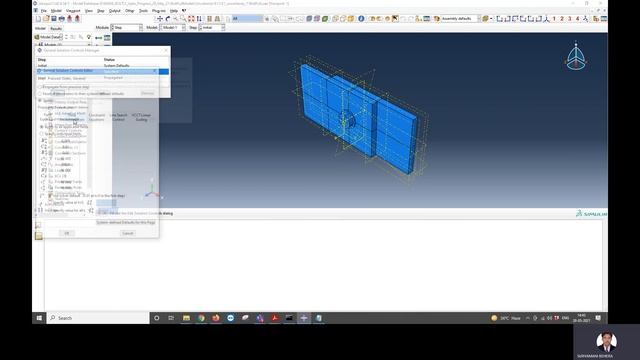Click the view triad compass in the viewport
Screen dimensions: 640x360
tap(576, 57)
